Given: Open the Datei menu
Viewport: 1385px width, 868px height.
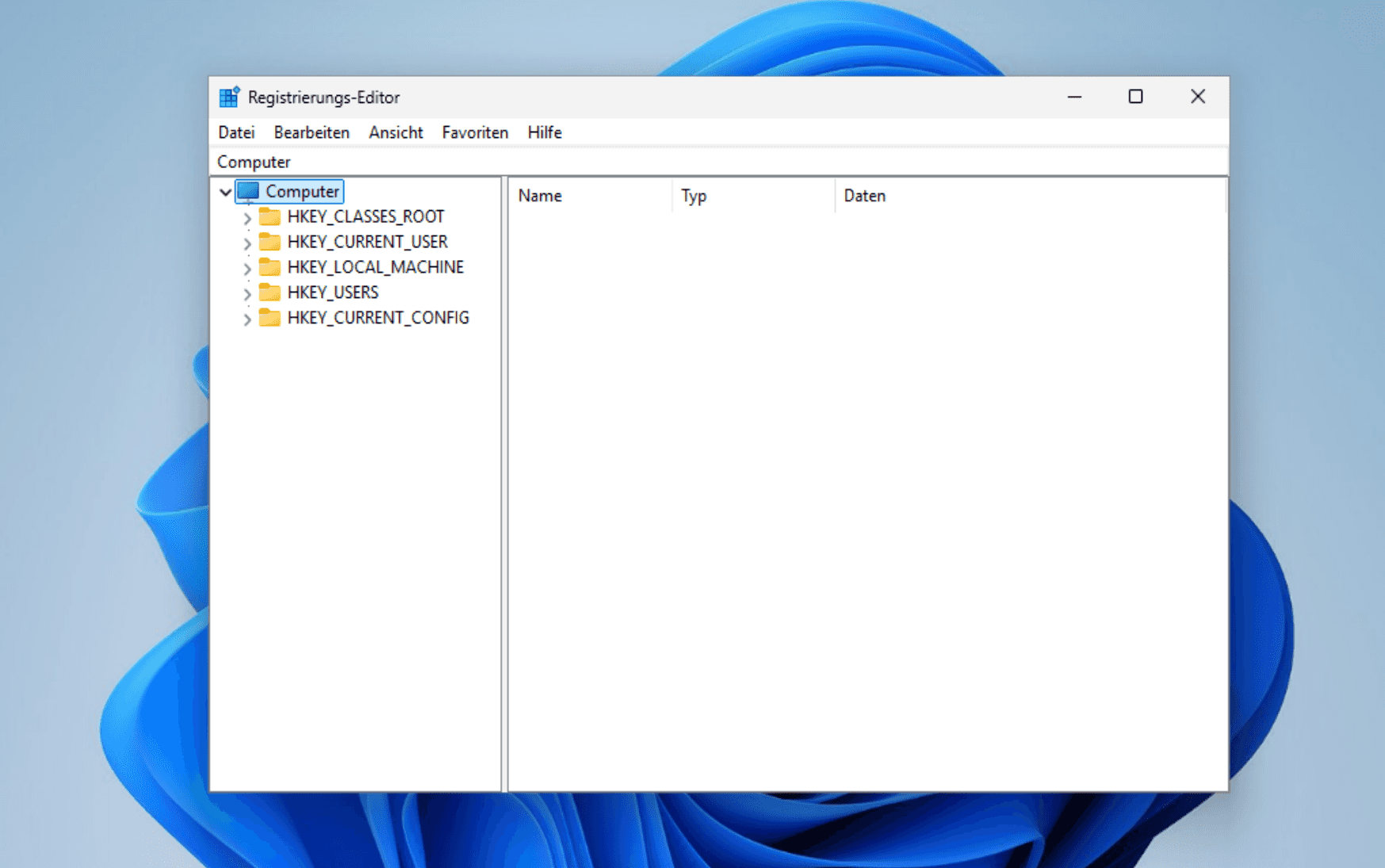Looking at the screenshot, I should pos(236,132).
